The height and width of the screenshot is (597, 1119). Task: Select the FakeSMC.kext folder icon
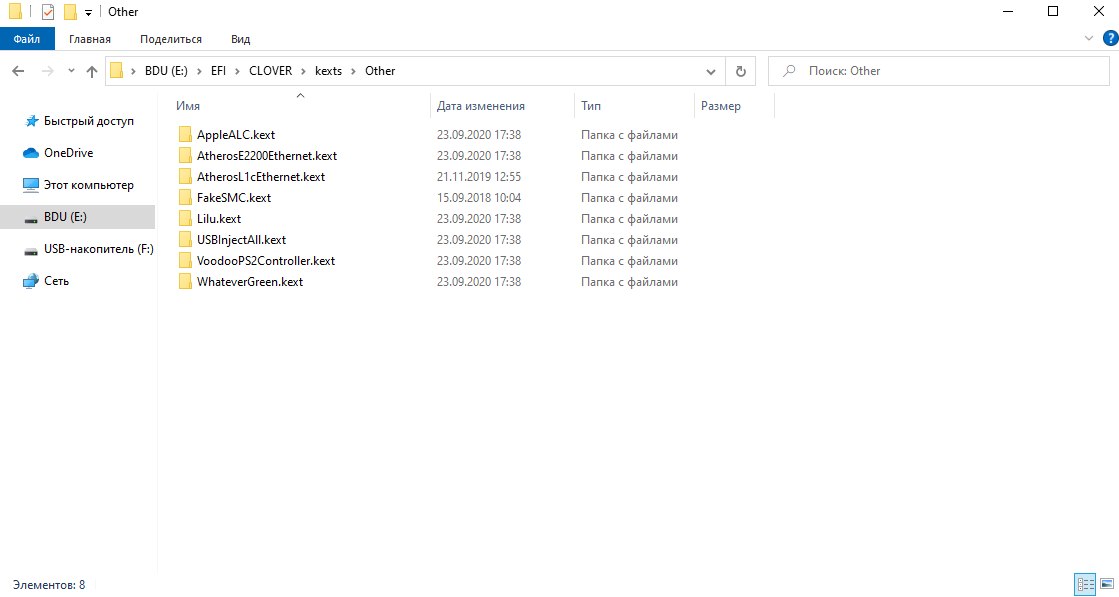coord(185,198)
